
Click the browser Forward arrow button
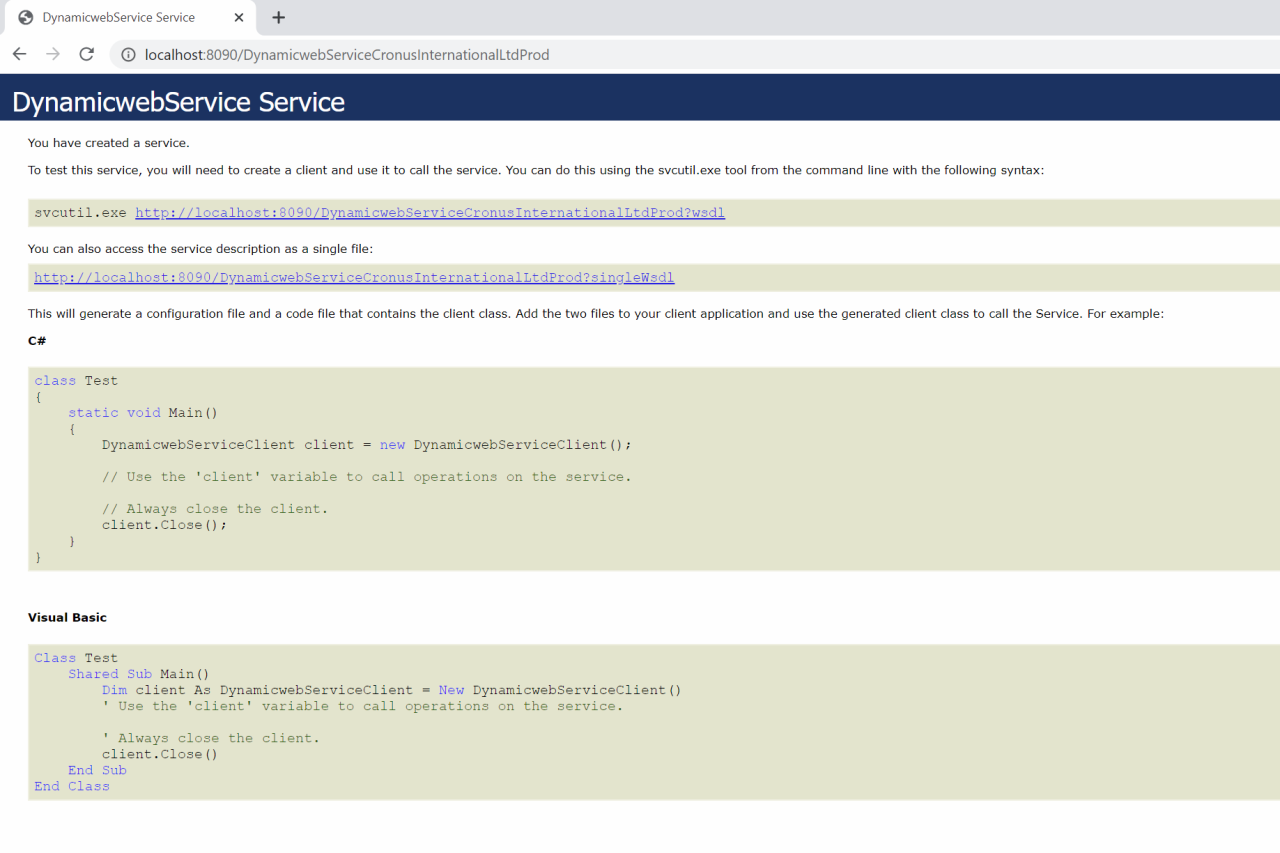tap(53, 54)
